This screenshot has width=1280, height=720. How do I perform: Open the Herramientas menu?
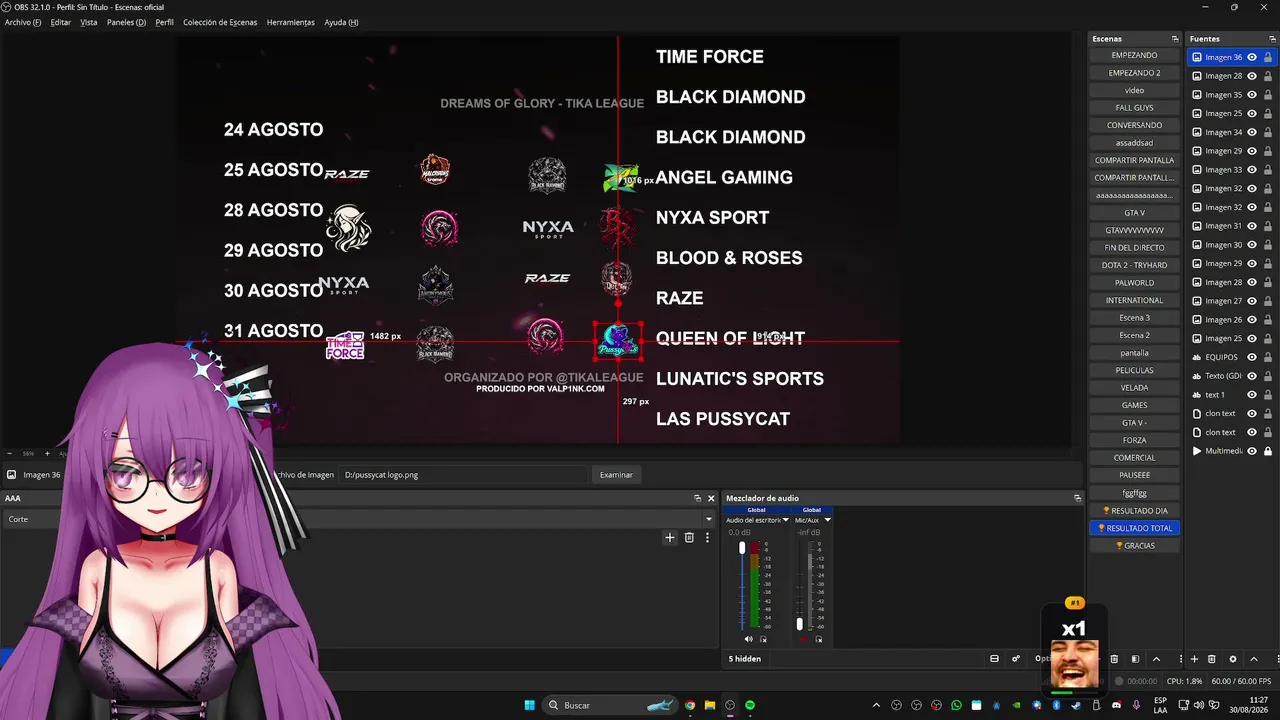(x=290, y=22)
